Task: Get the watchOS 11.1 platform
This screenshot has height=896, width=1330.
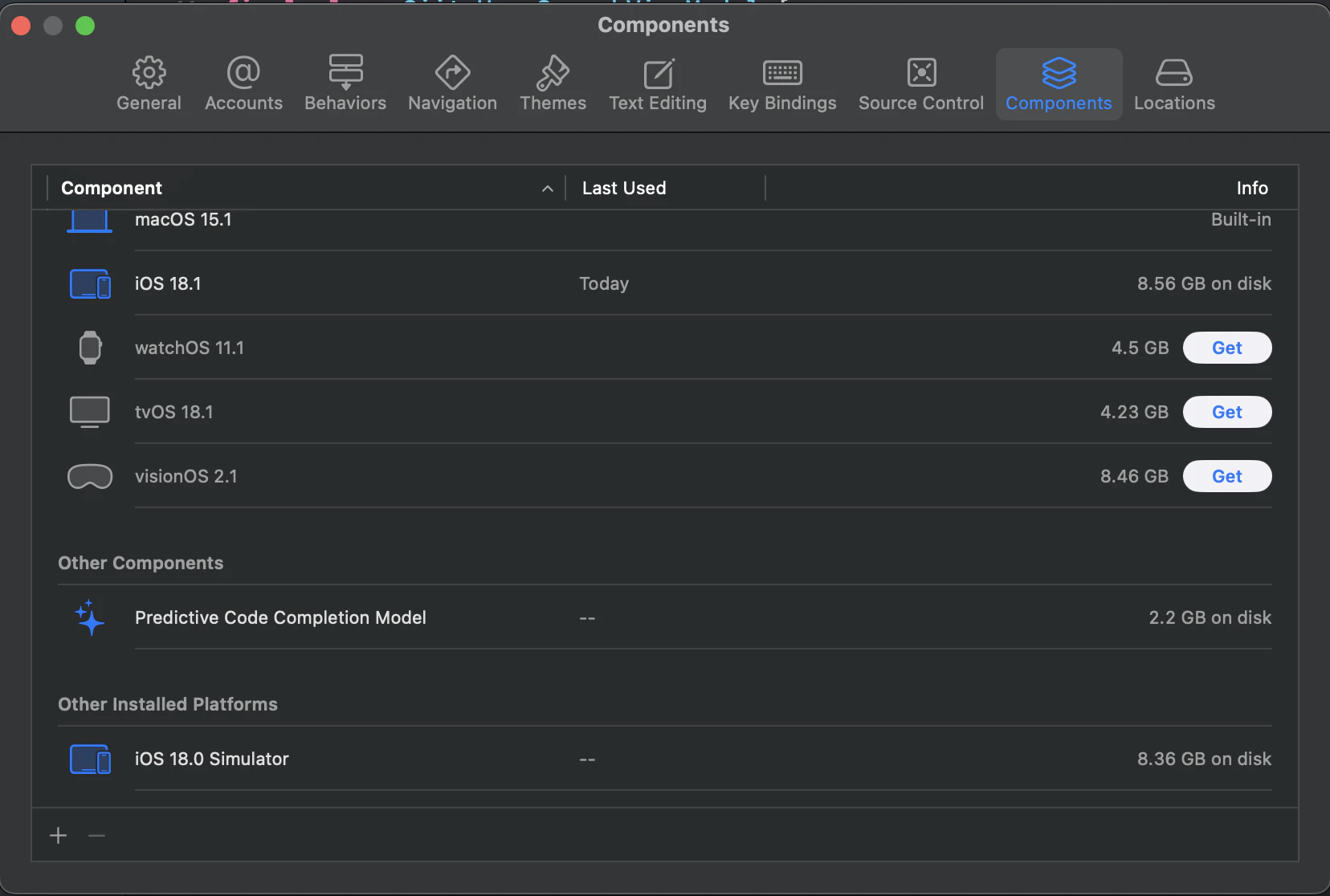Action: click(x=1227, y=348)
